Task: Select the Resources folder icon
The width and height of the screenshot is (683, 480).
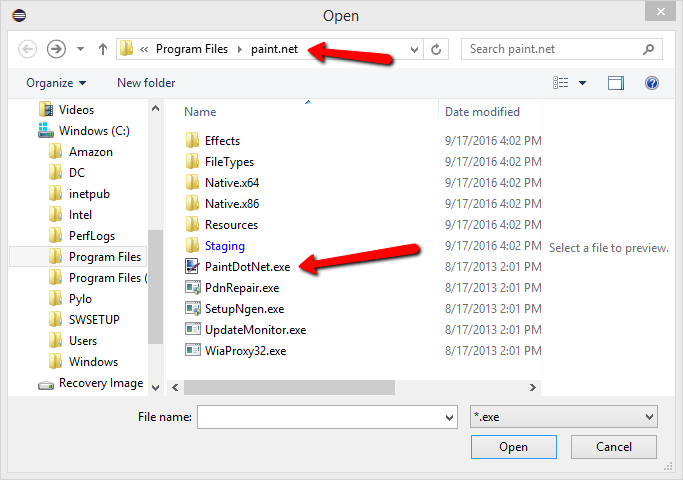Action: pyautogui.click(x=192, y=225)
